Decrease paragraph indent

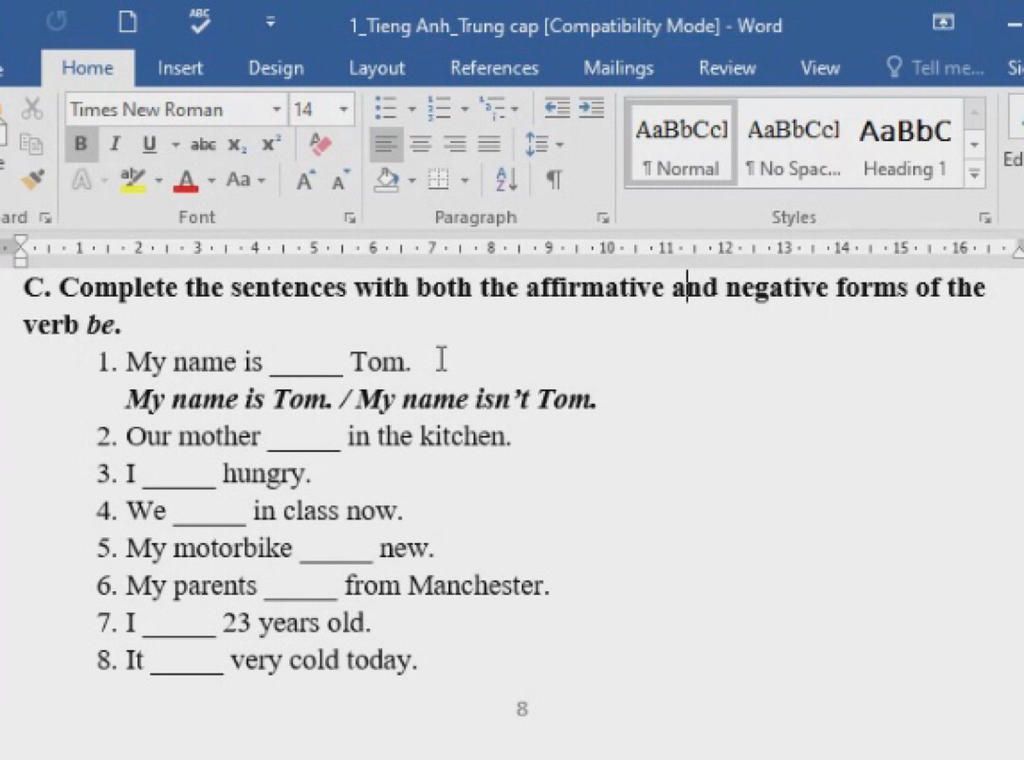557,108
